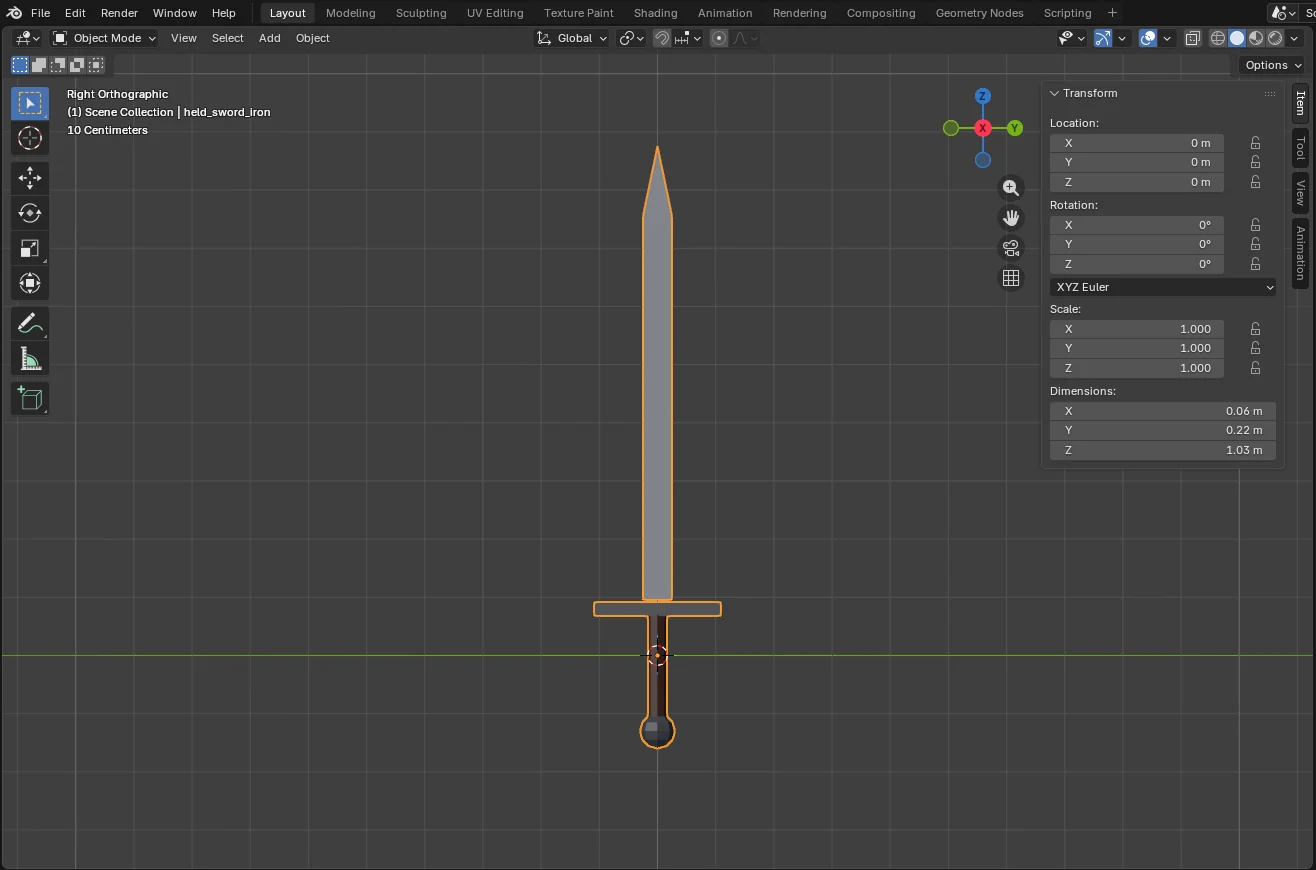This screenshot has width=1316, height=870.
Task: Click the Blender logo menu
Action: point(14,13)
